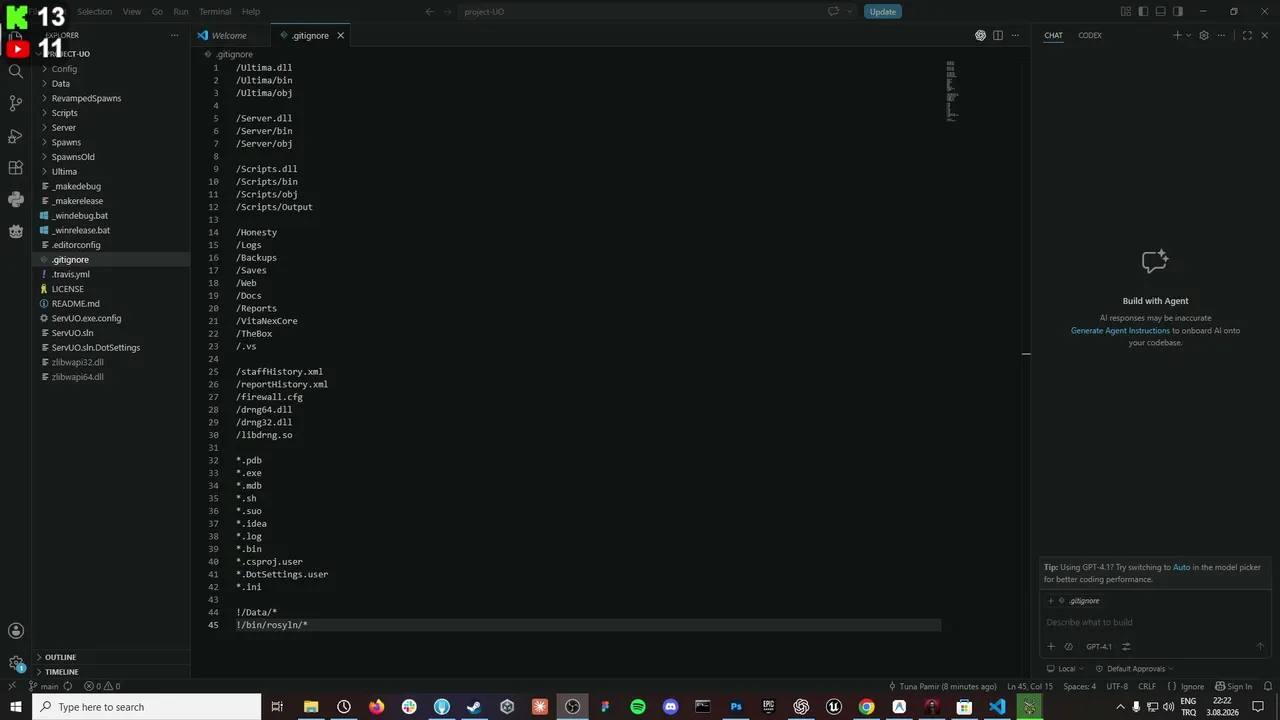Image resolution: width=1280 pixels, height=720 pixels.
Task: Open the Help menu
Action: click(x=251, y=12)
